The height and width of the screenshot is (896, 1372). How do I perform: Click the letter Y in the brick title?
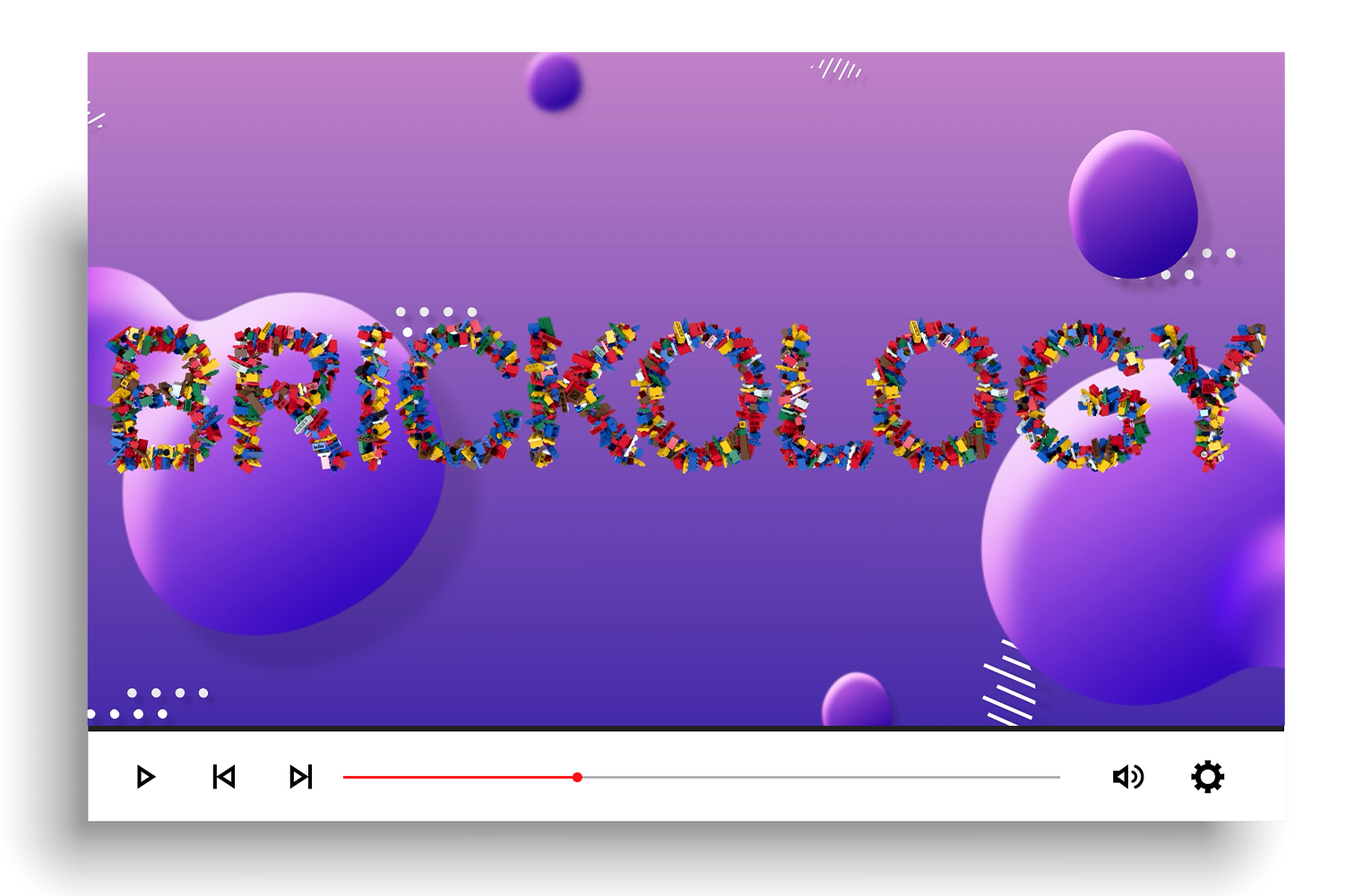1210,394
